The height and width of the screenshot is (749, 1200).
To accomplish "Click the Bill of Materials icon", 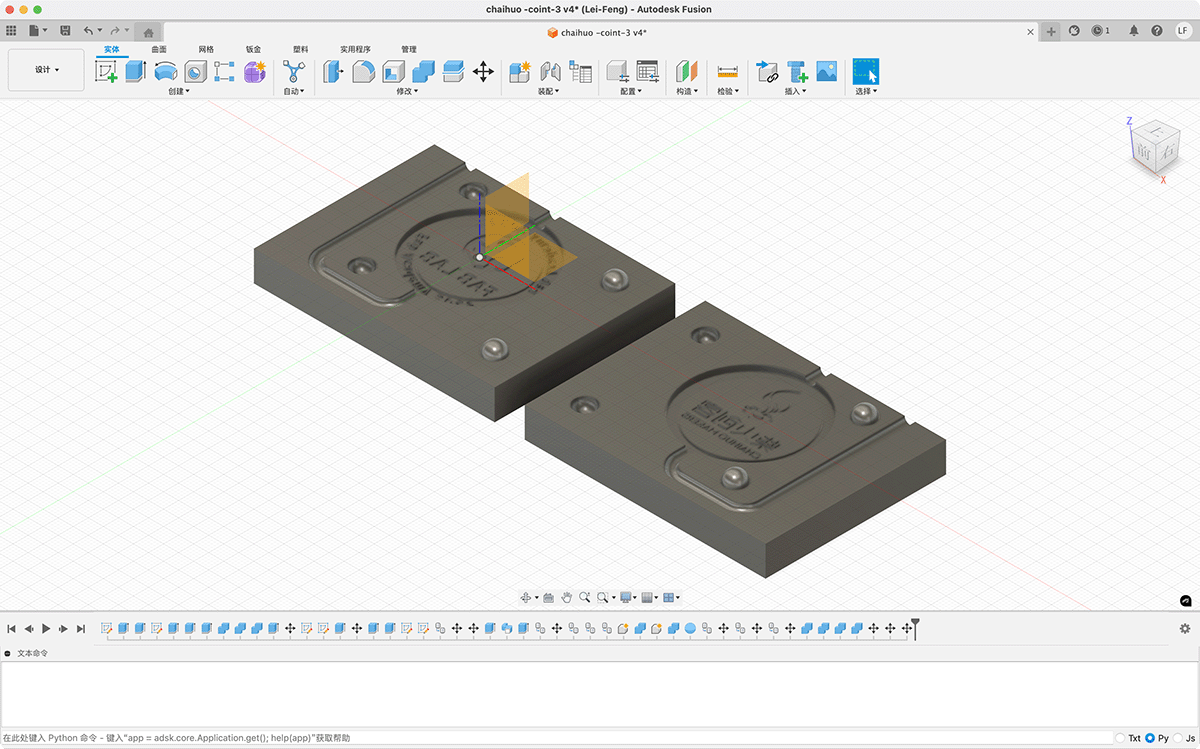I will point(580,71).
